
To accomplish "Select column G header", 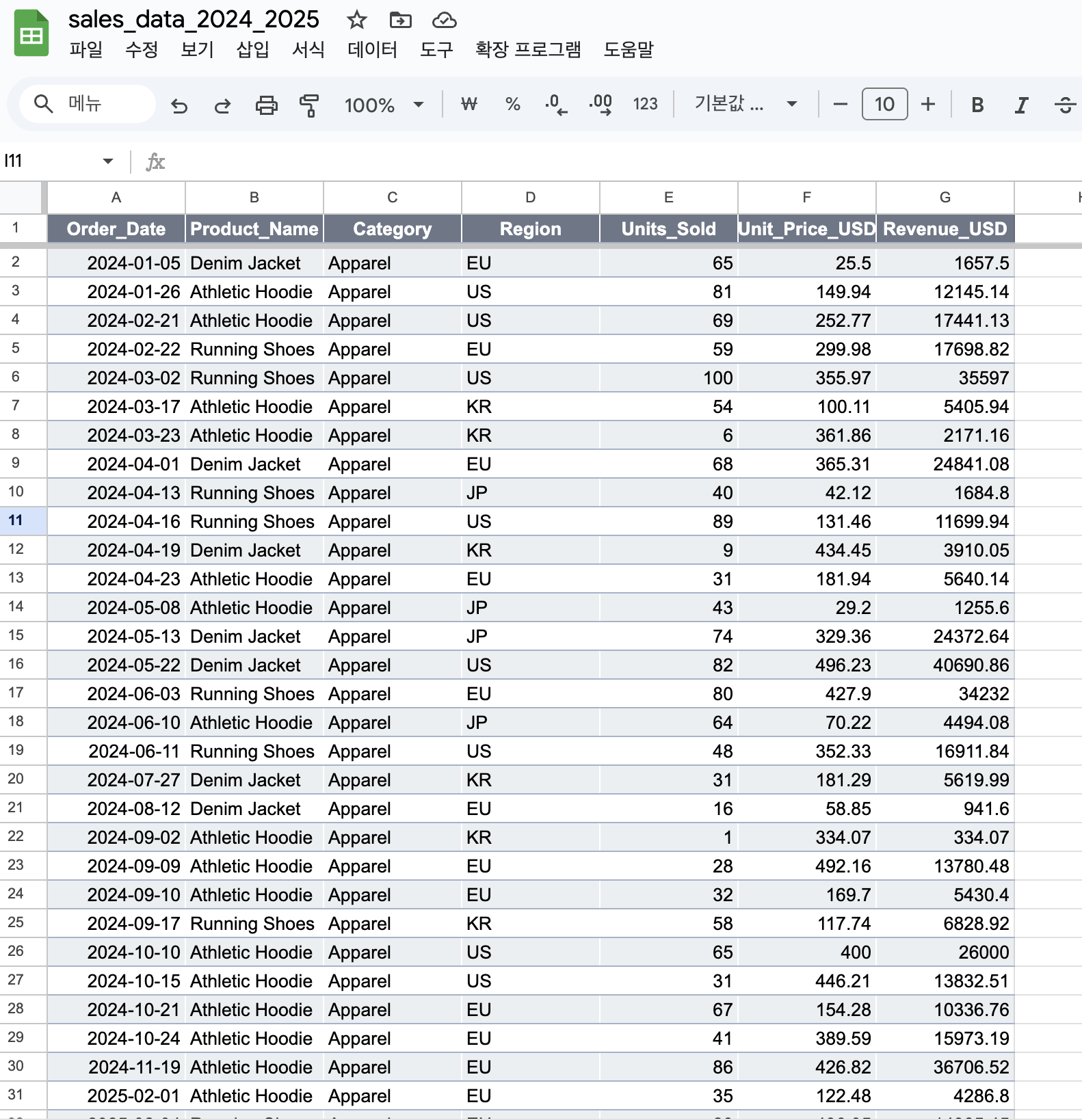I will tap(945, 198).
